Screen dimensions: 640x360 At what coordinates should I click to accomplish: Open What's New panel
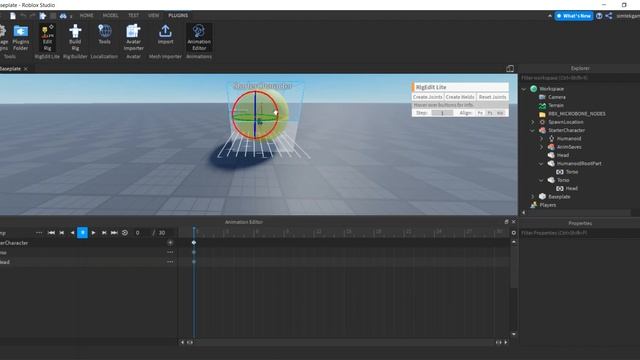point(573,16)
